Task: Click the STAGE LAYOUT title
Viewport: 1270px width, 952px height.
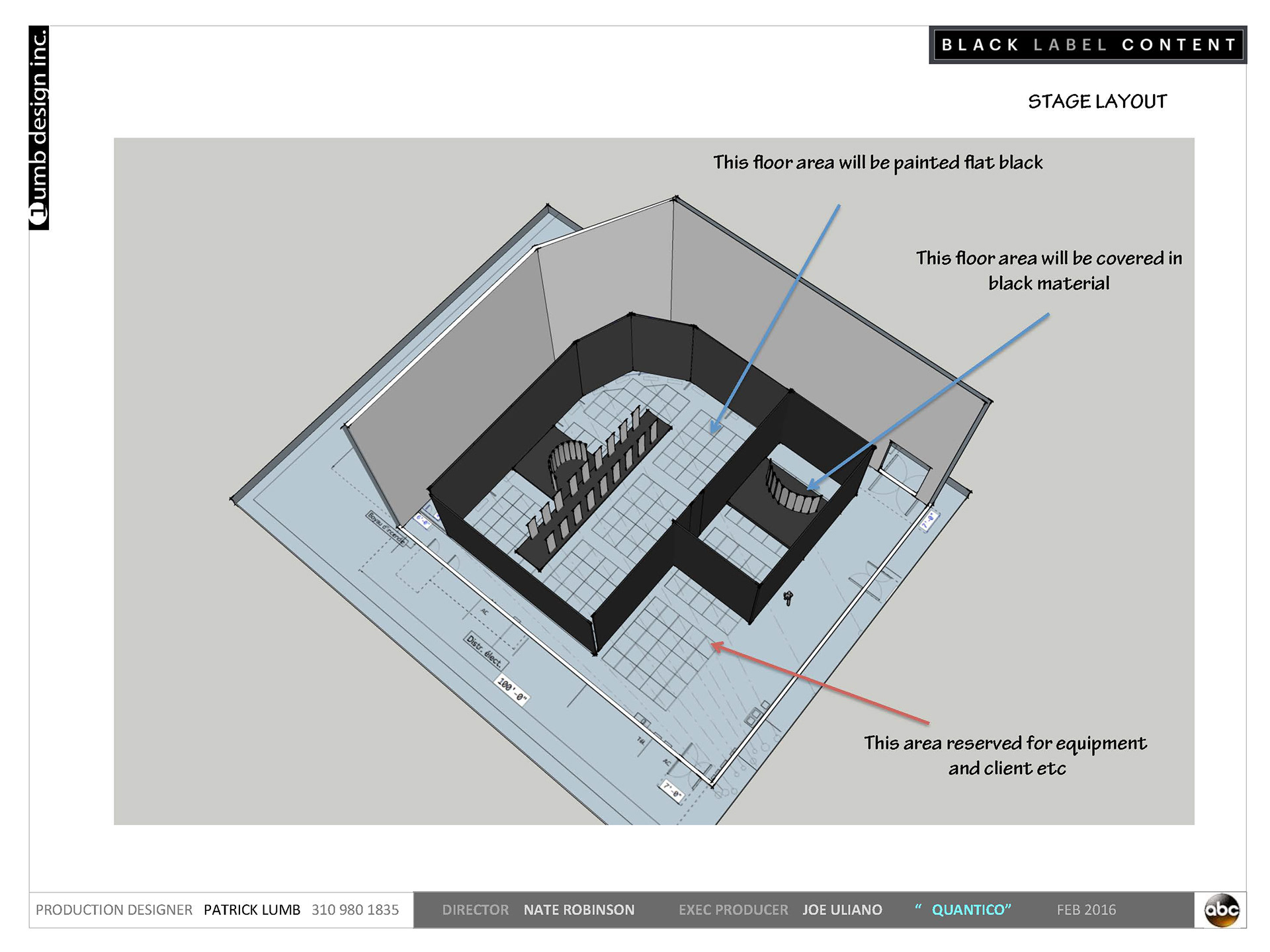Action: (x=1097, y=102)
